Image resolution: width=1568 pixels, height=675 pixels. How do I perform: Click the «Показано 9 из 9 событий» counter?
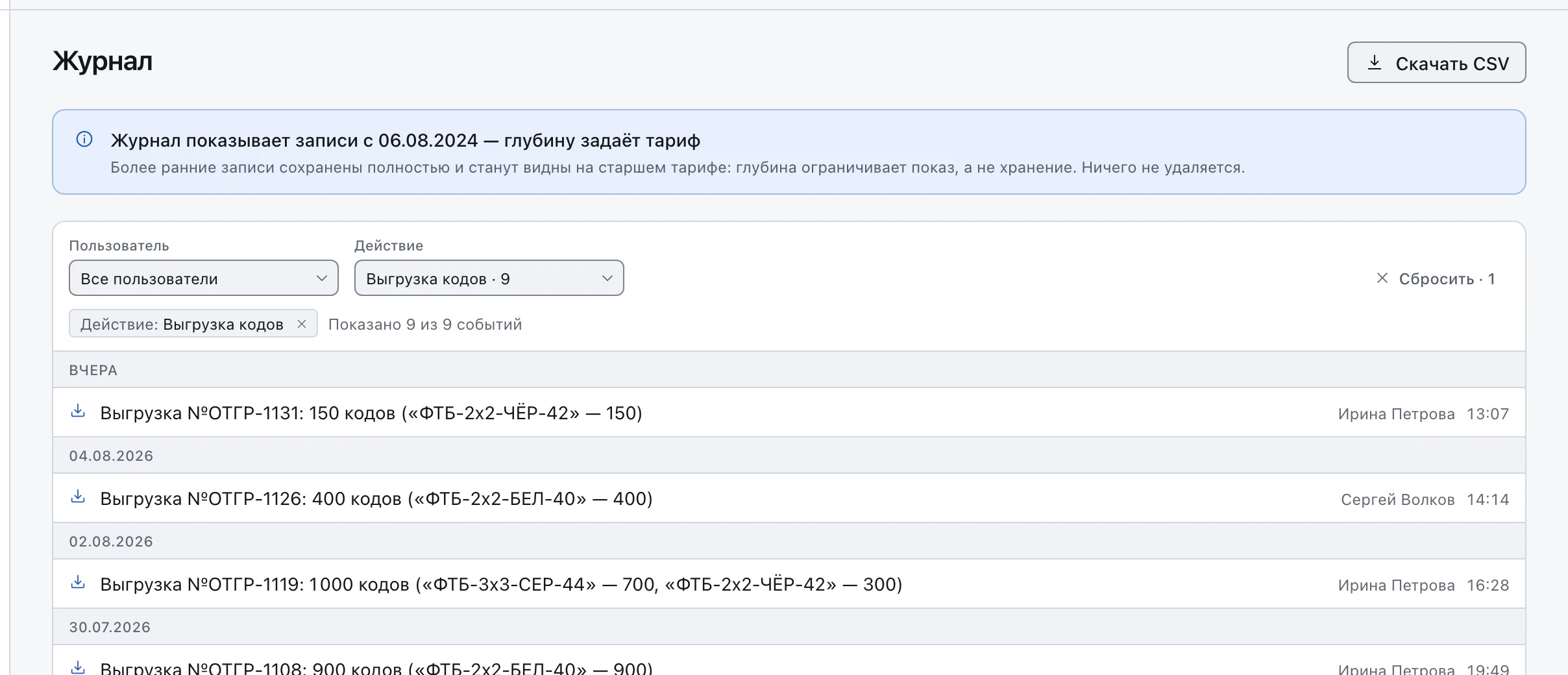coord(425,324)
